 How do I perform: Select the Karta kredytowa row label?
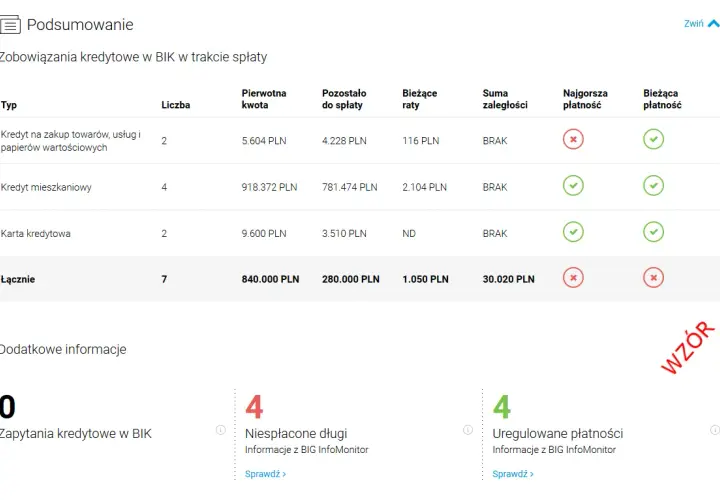coord(35,234)
